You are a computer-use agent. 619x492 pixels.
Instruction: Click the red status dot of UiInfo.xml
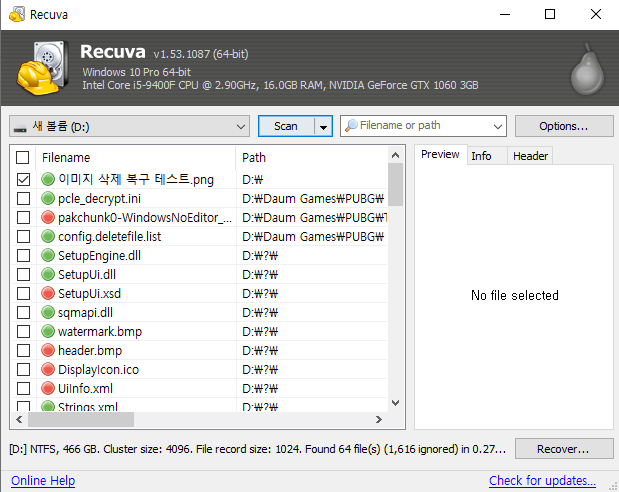tap(48, 388)
